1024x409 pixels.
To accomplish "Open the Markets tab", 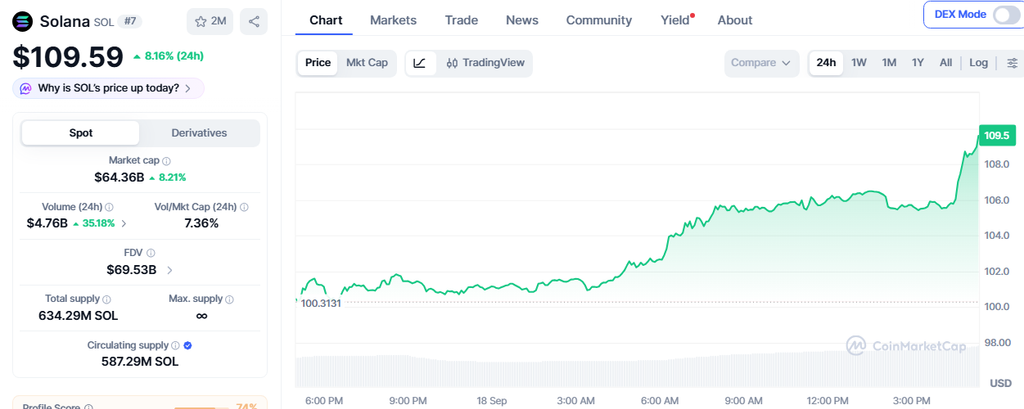I will pos(393,20).
